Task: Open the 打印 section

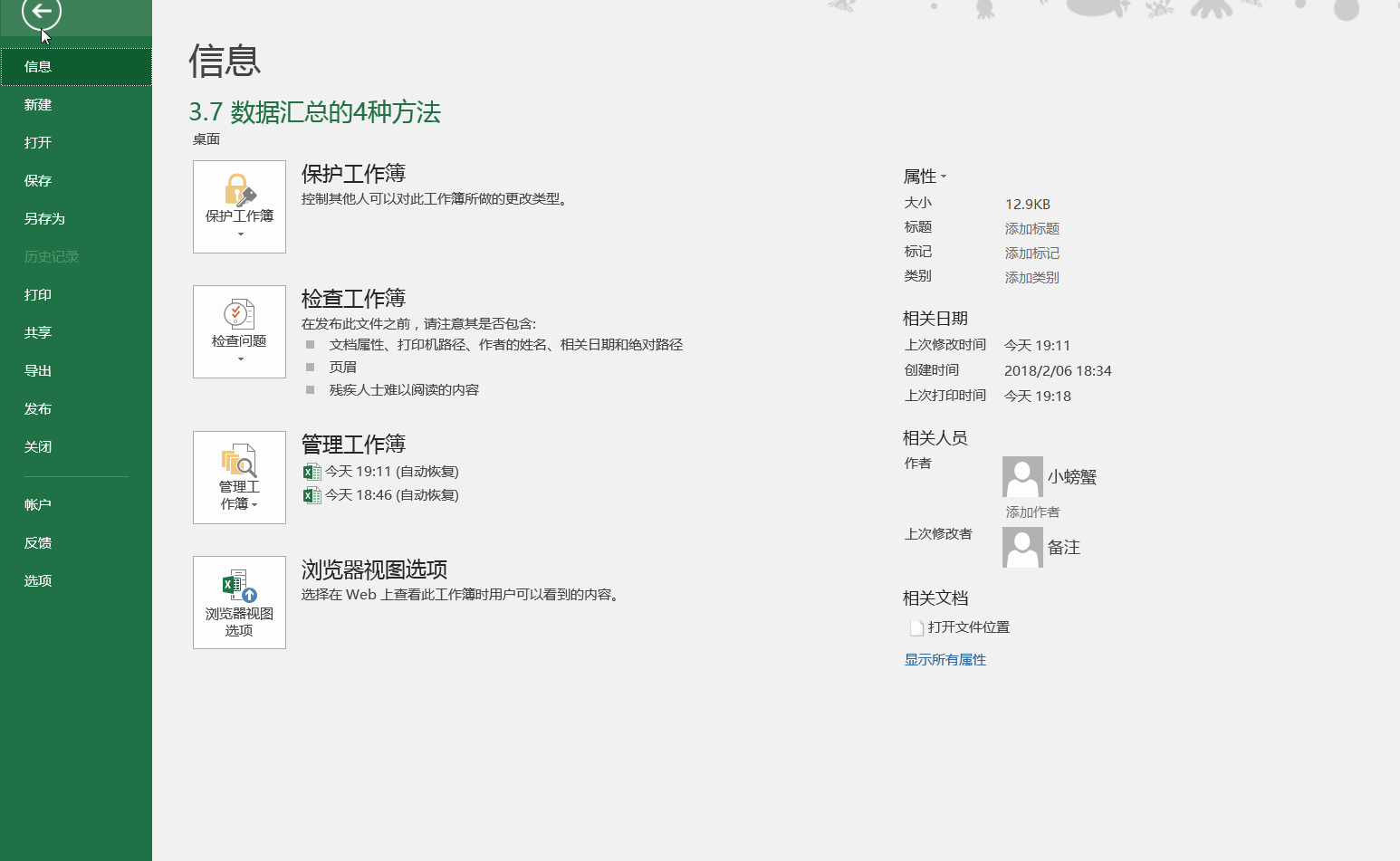Action: [x=37, y=294]
